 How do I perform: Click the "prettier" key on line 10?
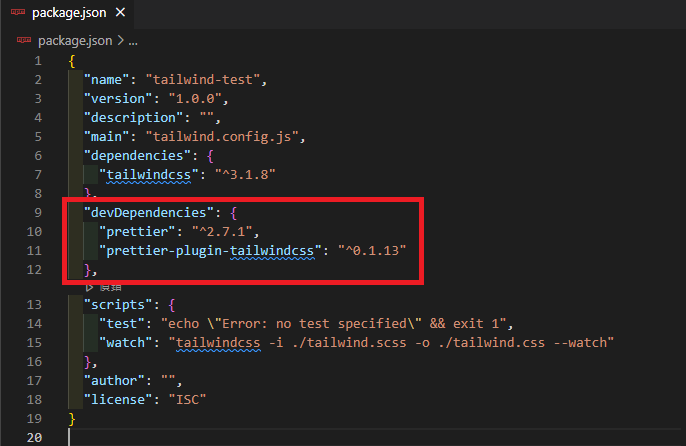137,232
